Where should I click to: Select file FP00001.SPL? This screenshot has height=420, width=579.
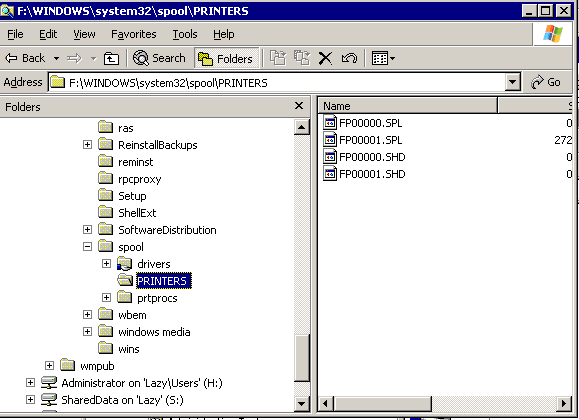tap(370, 140)
